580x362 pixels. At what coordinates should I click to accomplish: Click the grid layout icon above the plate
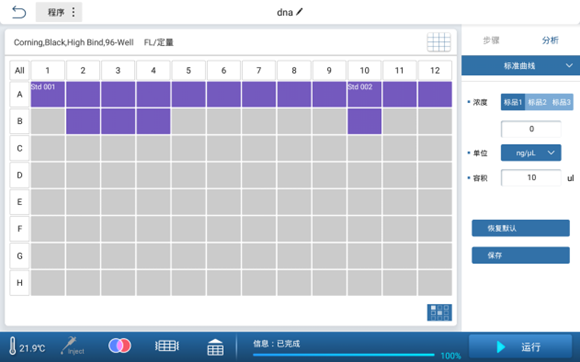439,42
